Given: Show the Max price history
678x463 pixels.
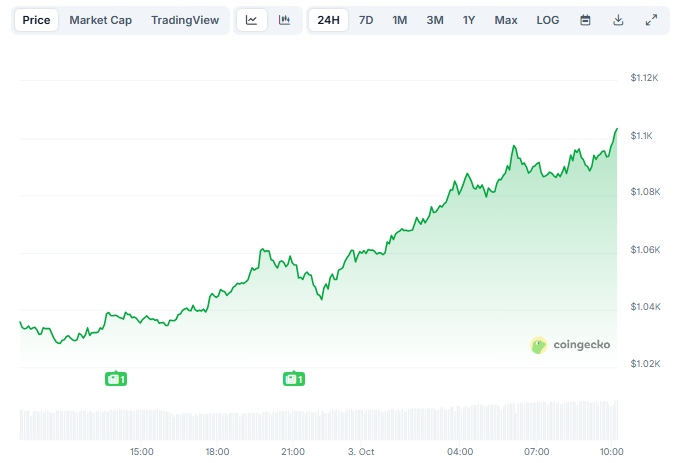Looking at the screenshot, I should coord(506,20).
